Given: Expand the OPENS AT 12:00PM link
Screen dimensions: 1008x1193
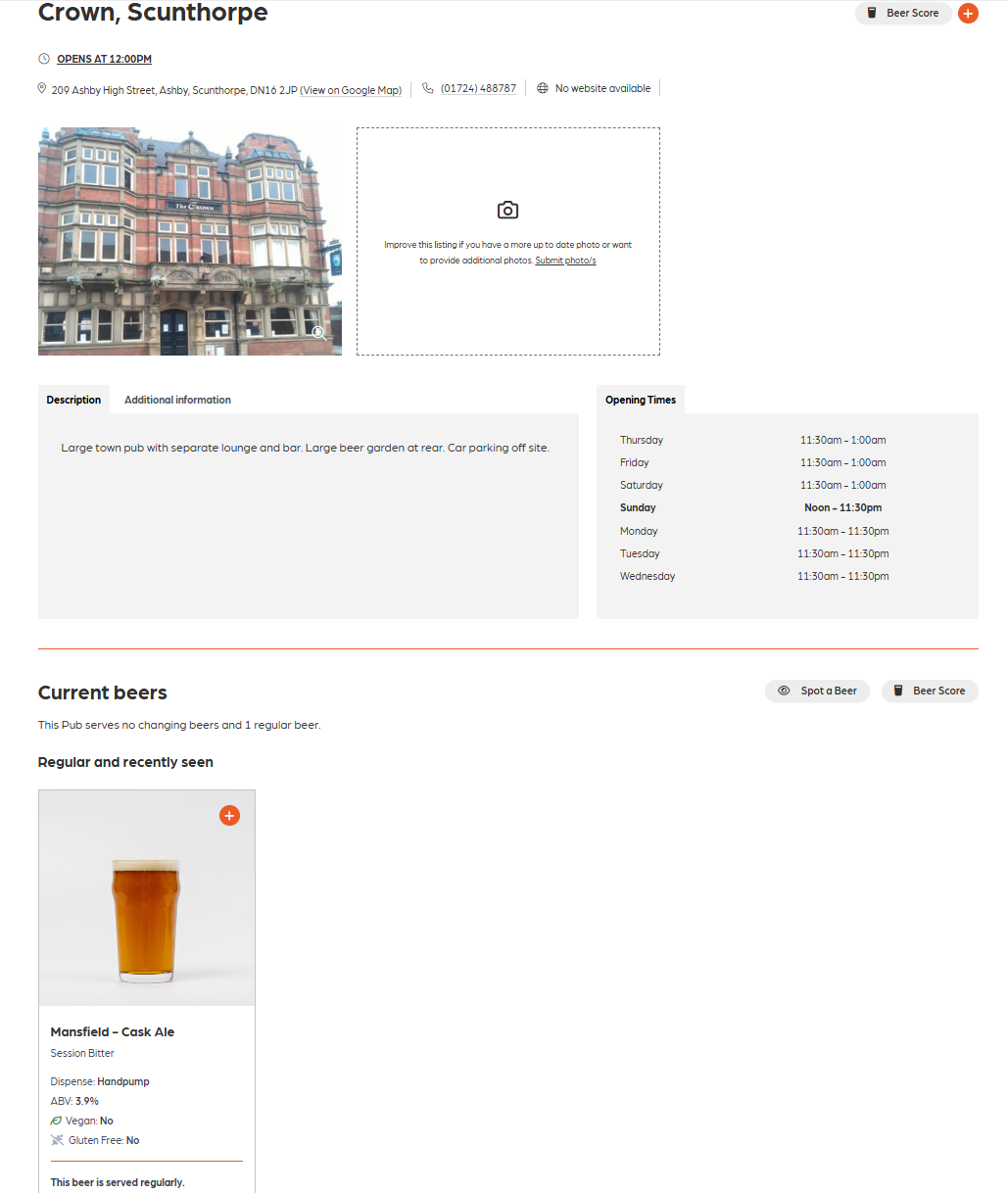Looking at the screenshot, I should click(x=104, y=59).
